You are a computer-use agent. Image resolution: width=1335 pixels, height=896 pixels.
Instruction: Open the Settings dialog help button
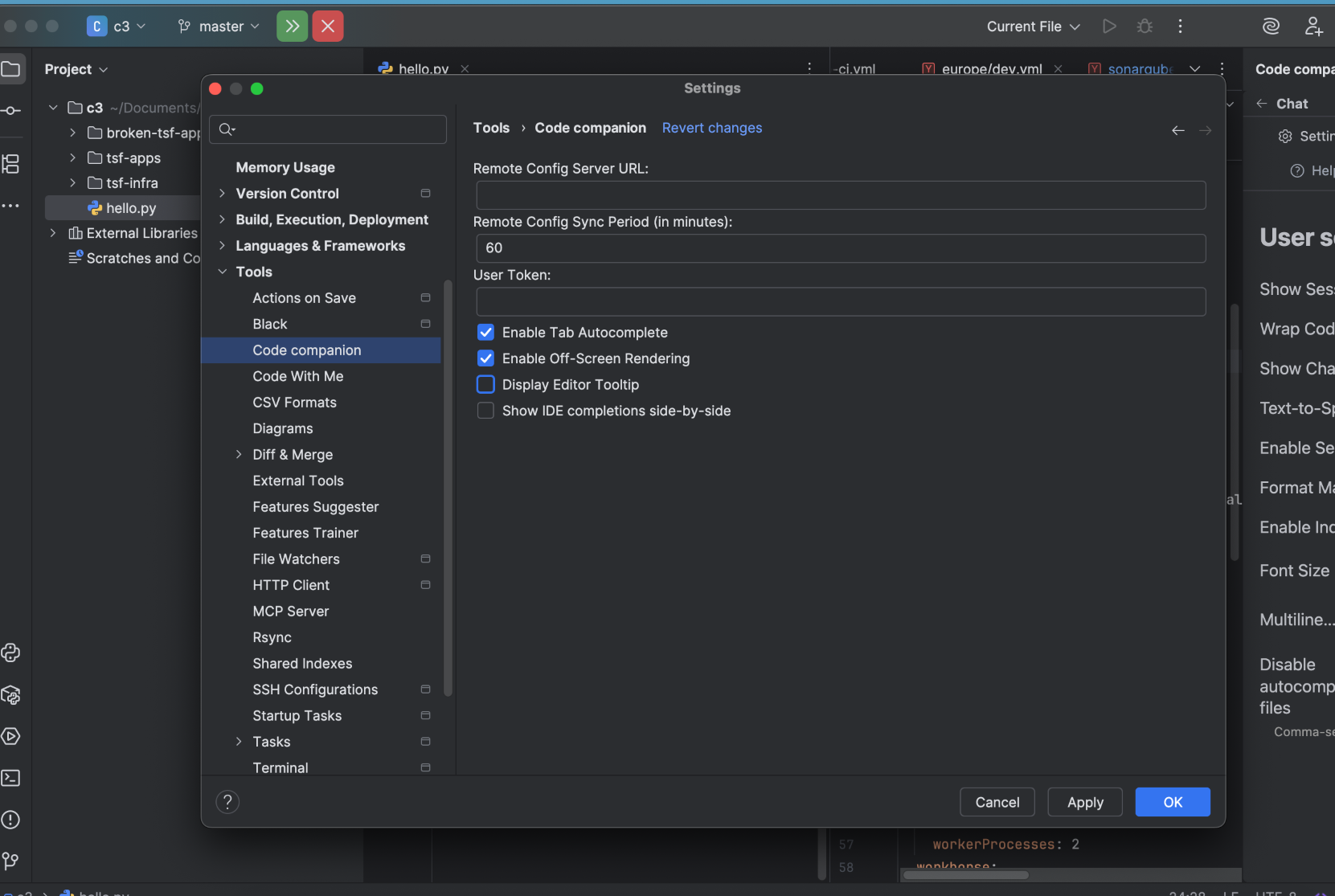pos(227,802)
